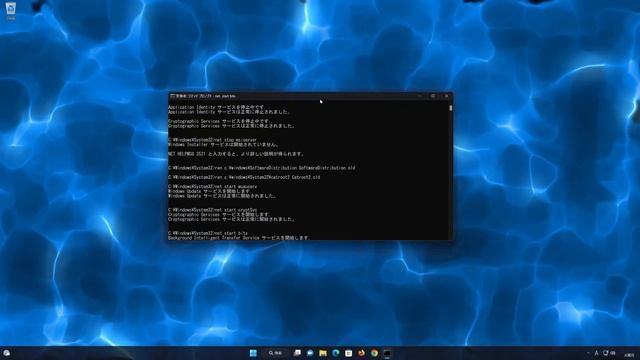Minimize the Command Prompt window
This screenshot has height=360, width=640.
click(x=419, y=96)
